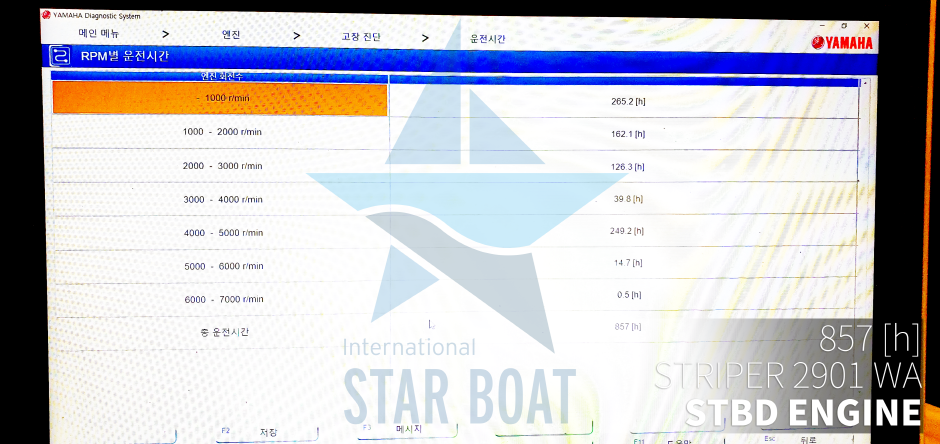This screenshot has width=940, height=444.
Task: Select the highlighted - 1000 r/min row
Action: (x=220, y=98)
